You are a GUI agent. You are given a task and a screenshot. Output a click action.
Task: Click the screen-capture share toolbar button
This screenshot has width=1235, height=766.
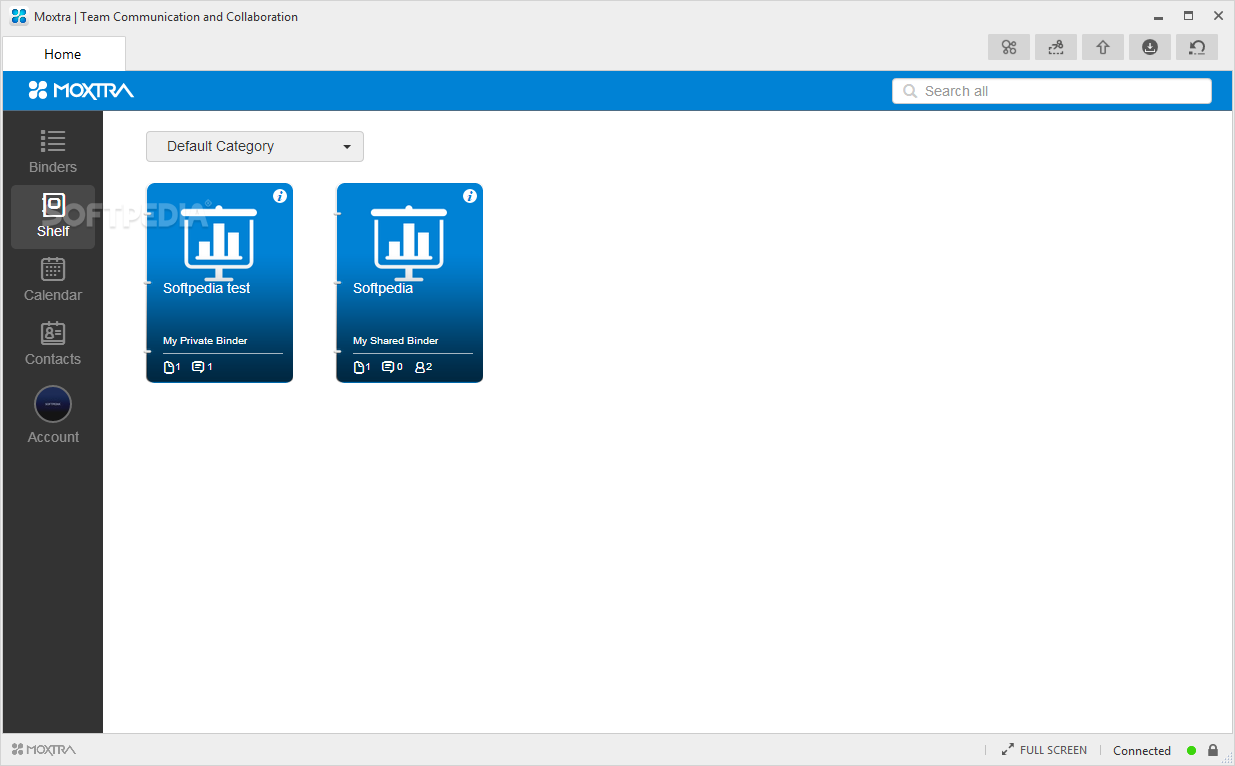[1056, 47]
